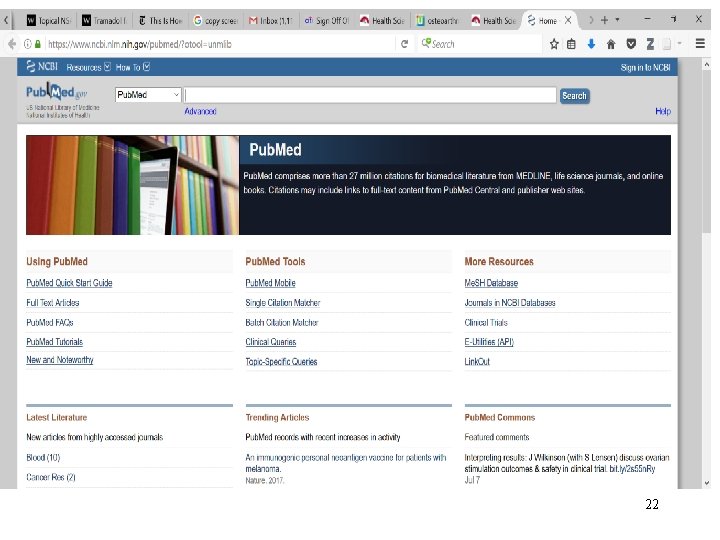
Task: Open downloads with the blue arrow icon
Action: [x=591, y=44]
